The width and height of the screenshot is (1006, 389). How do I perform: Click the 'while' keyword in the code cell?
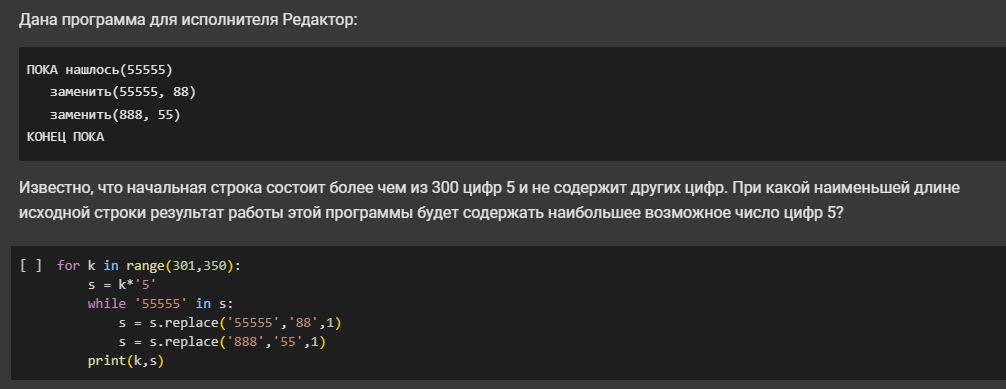[x=107, y=304]
